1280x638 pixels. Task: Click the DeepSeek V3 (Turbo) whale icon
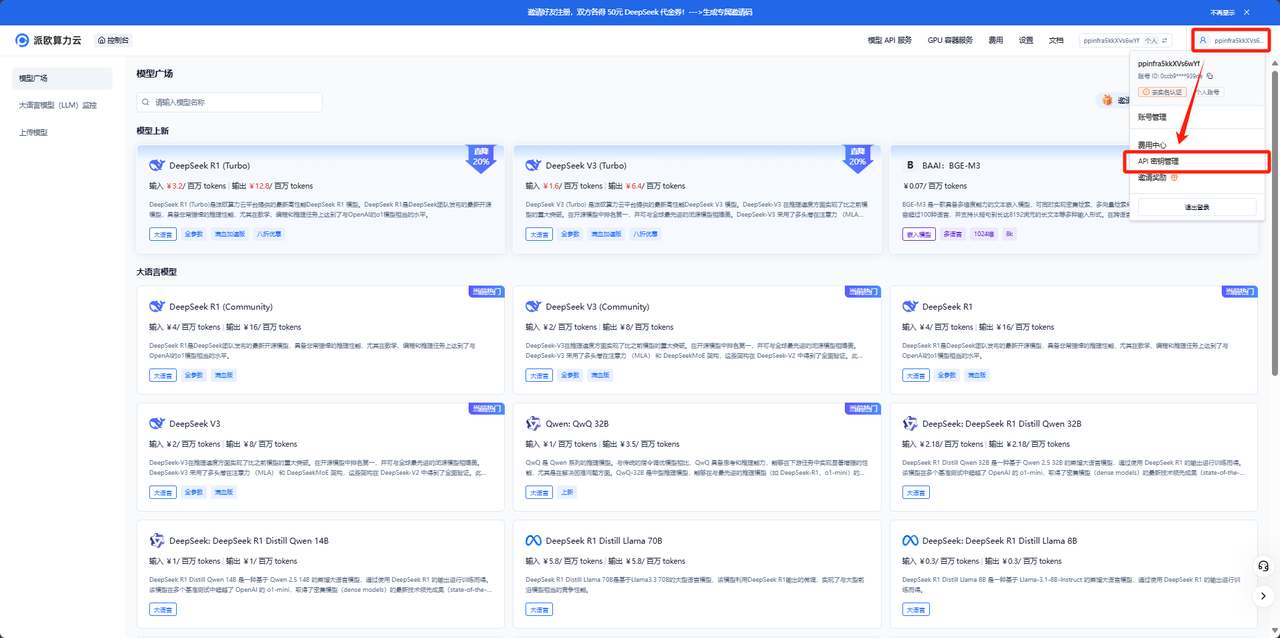[533, 165]
